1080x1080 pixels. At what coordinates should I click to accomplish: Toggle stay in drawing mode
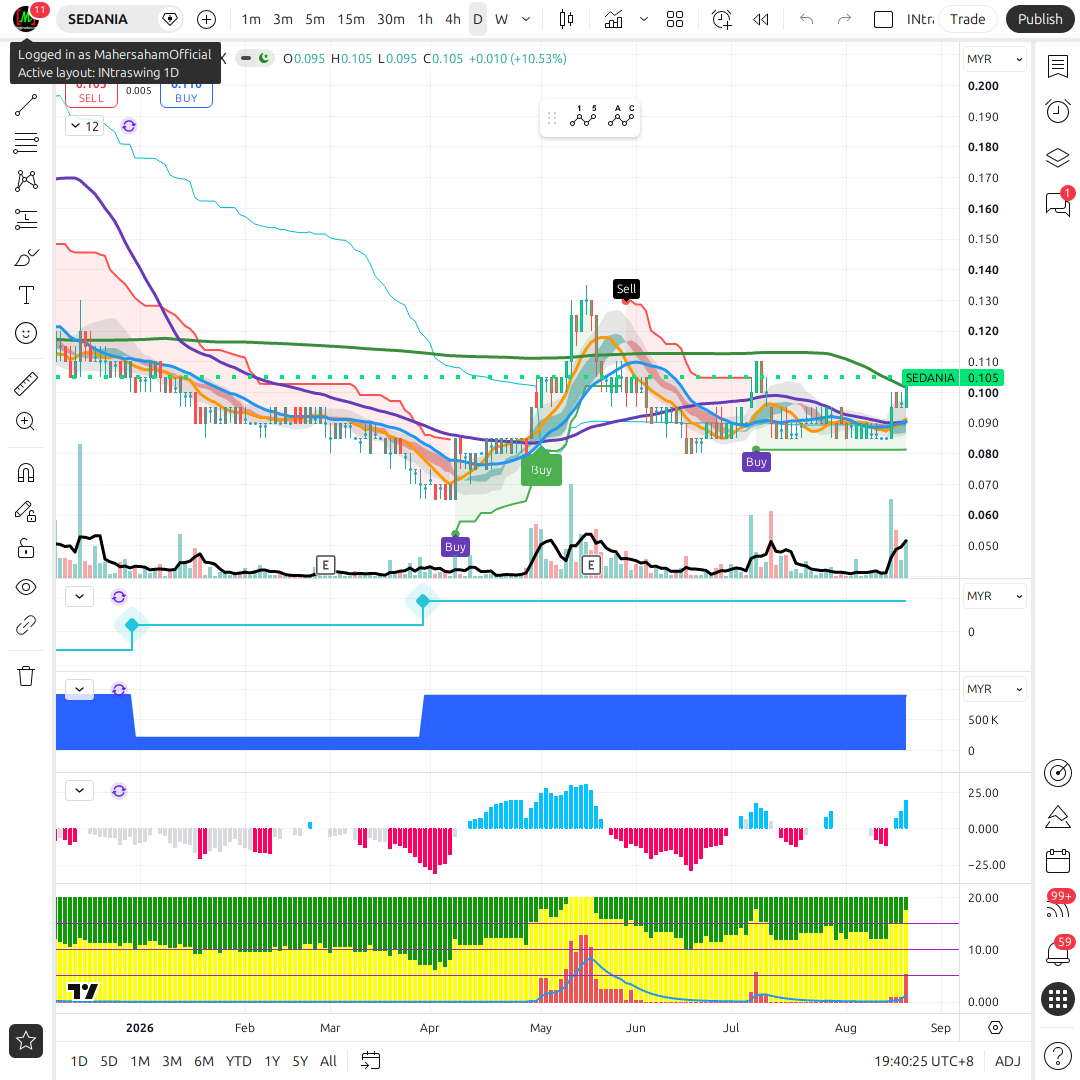pyautogui.click(x=25, y=511)
